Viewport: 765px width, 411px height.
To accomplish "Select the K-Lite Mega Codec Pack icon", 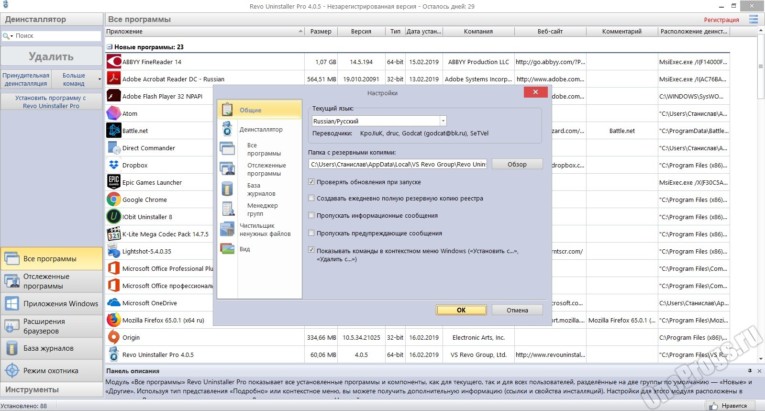I will (x=114, y=234).
